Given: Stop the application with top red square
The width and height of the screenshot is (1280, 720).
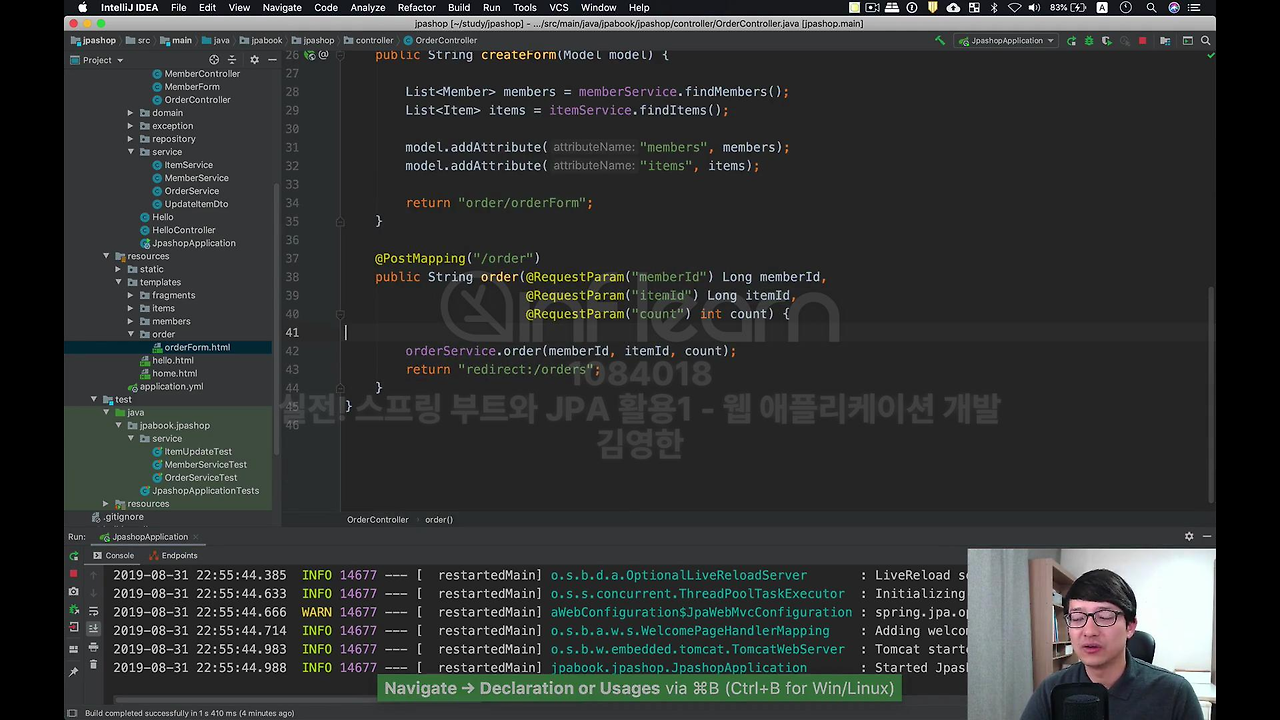Looking at the screenshot, I should click(x=1142, y=41).
